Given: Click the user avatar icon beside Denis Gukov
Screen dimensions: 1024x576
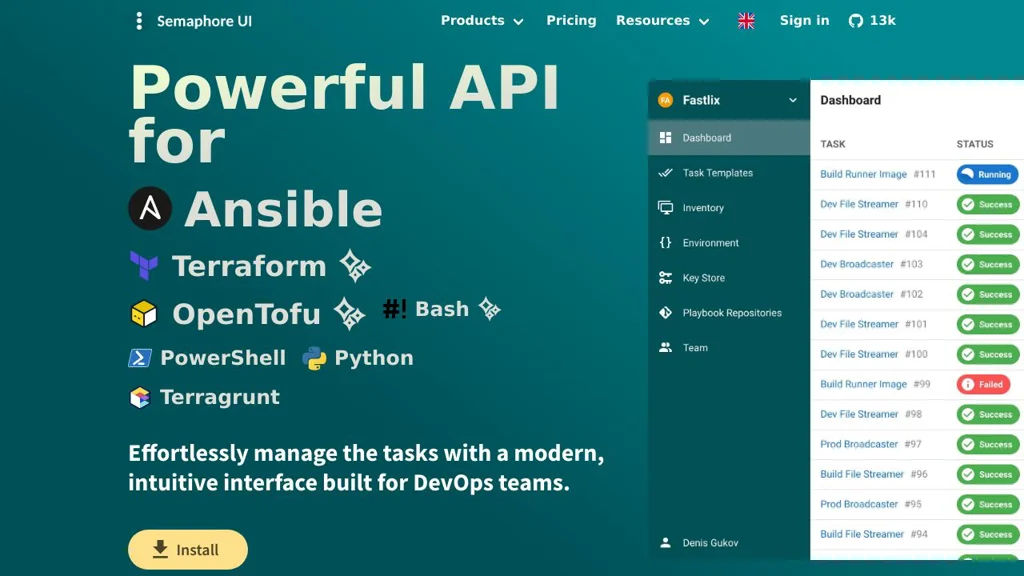Looking at the screenshot, I should [x=665, y=543].
